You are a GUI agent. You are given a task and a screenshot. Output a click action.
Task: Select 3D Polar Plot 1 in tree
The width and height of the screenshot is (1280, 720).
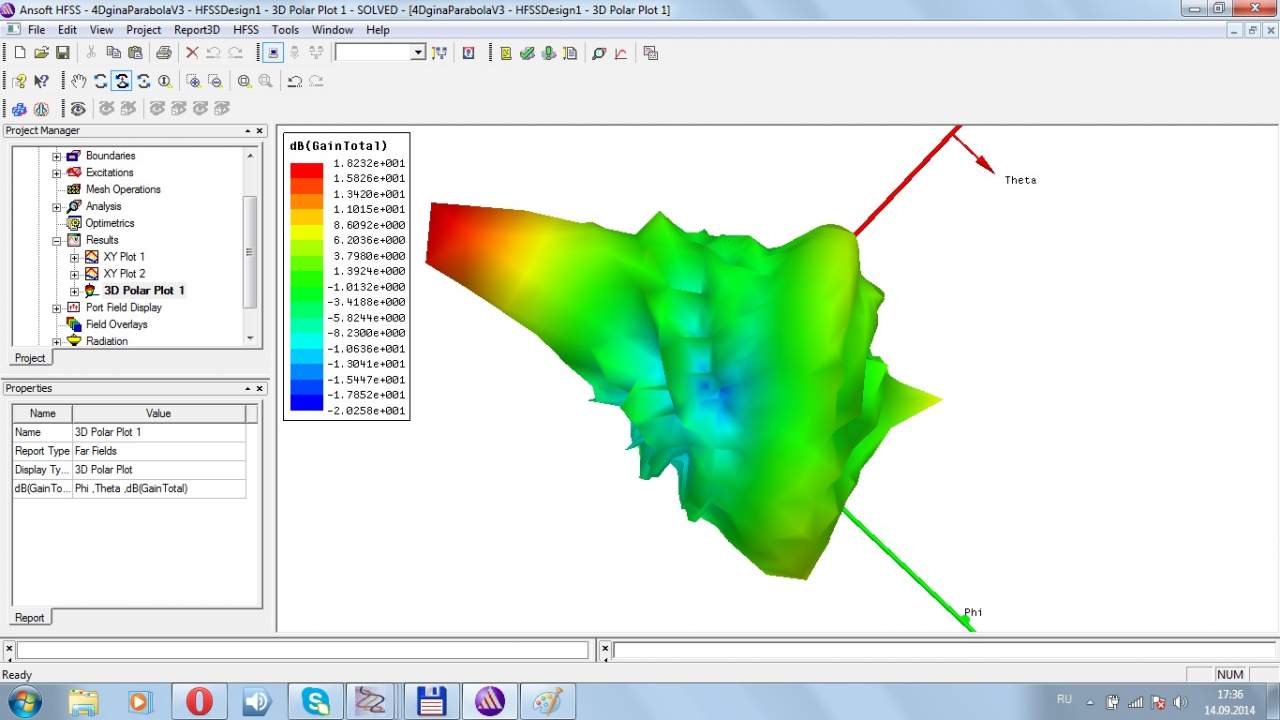point(143,290)
